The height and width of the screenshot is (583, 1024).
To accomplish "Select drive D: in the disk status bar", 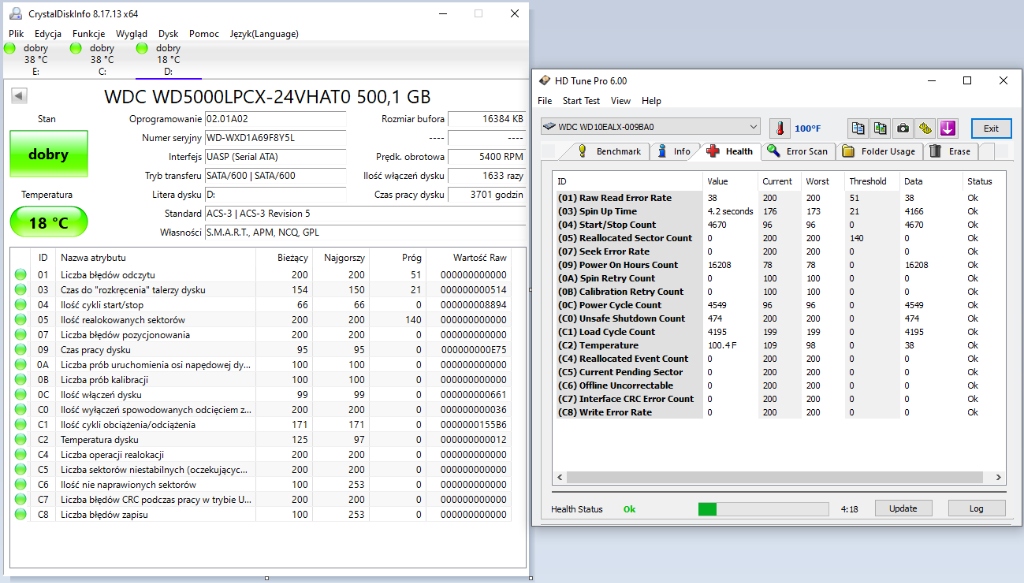I will [168, 59].
